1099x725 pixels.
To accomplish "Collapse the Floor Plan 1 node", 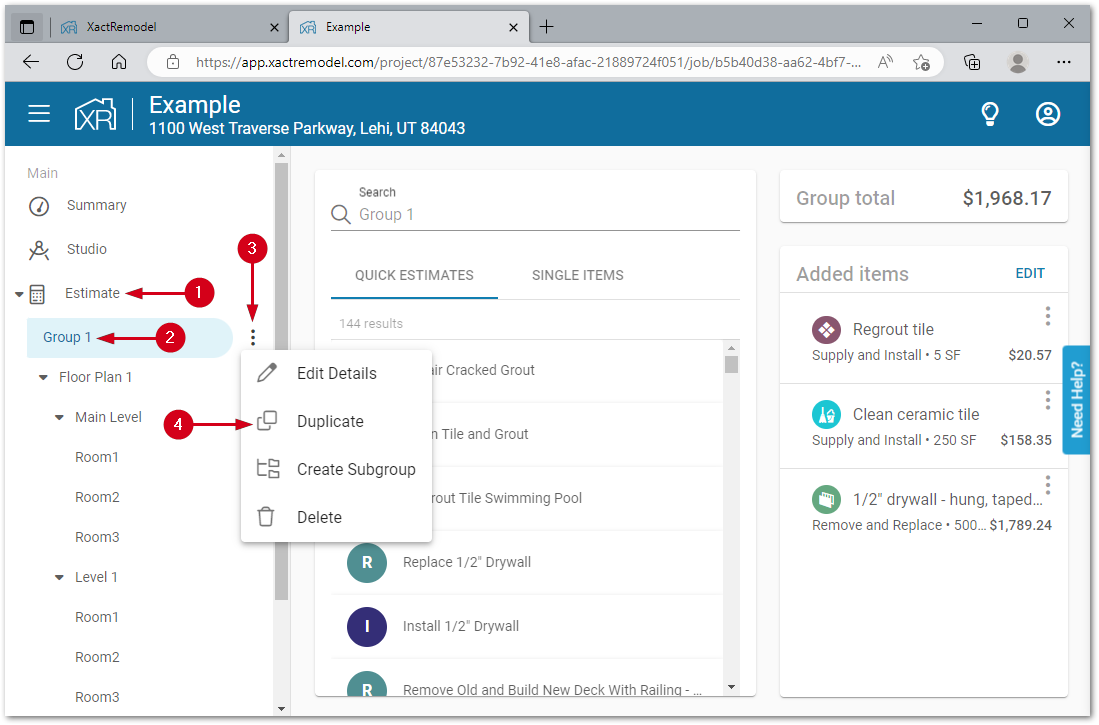I will (43, 378).
